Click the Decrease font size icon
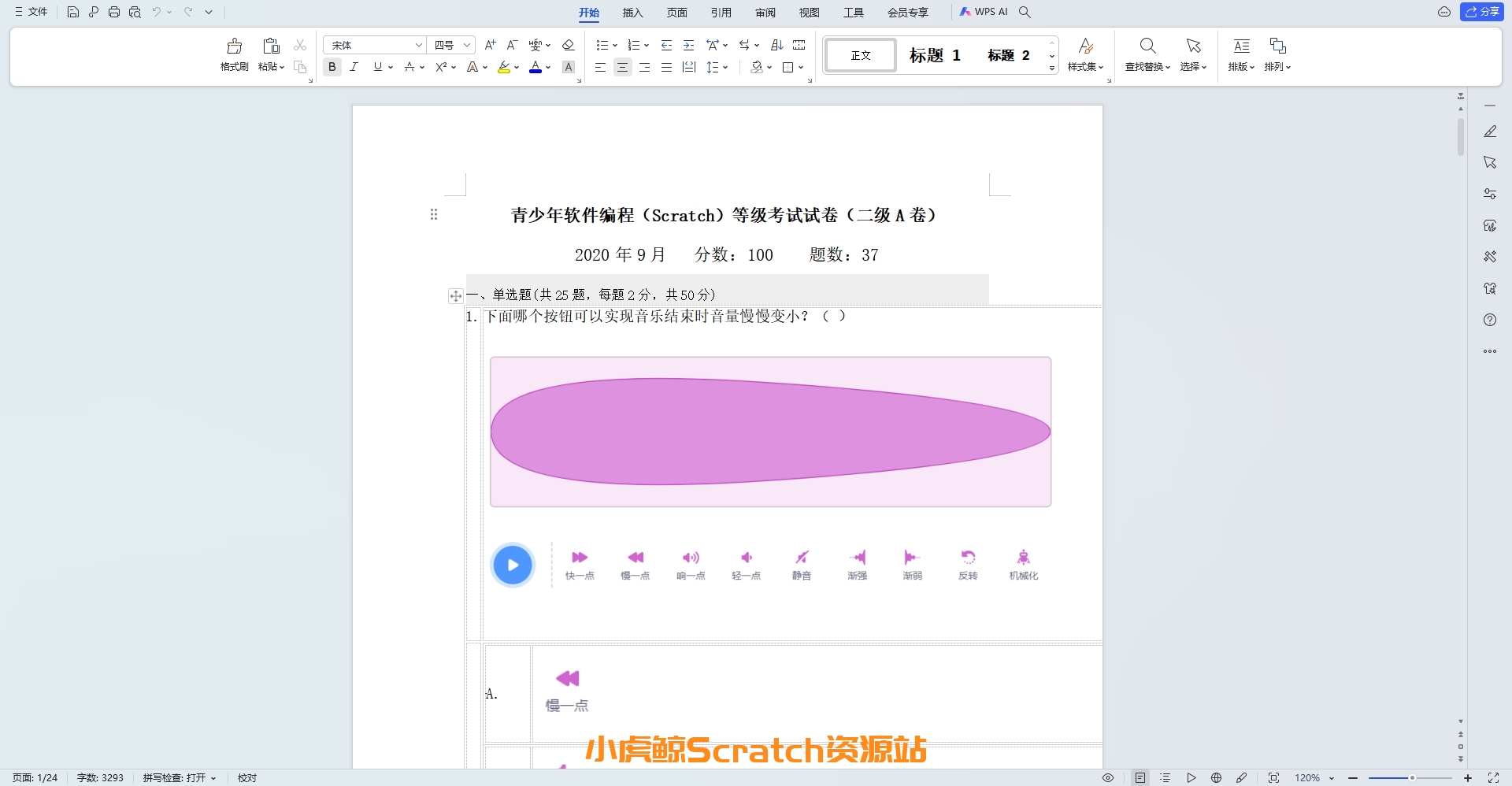 512,45
